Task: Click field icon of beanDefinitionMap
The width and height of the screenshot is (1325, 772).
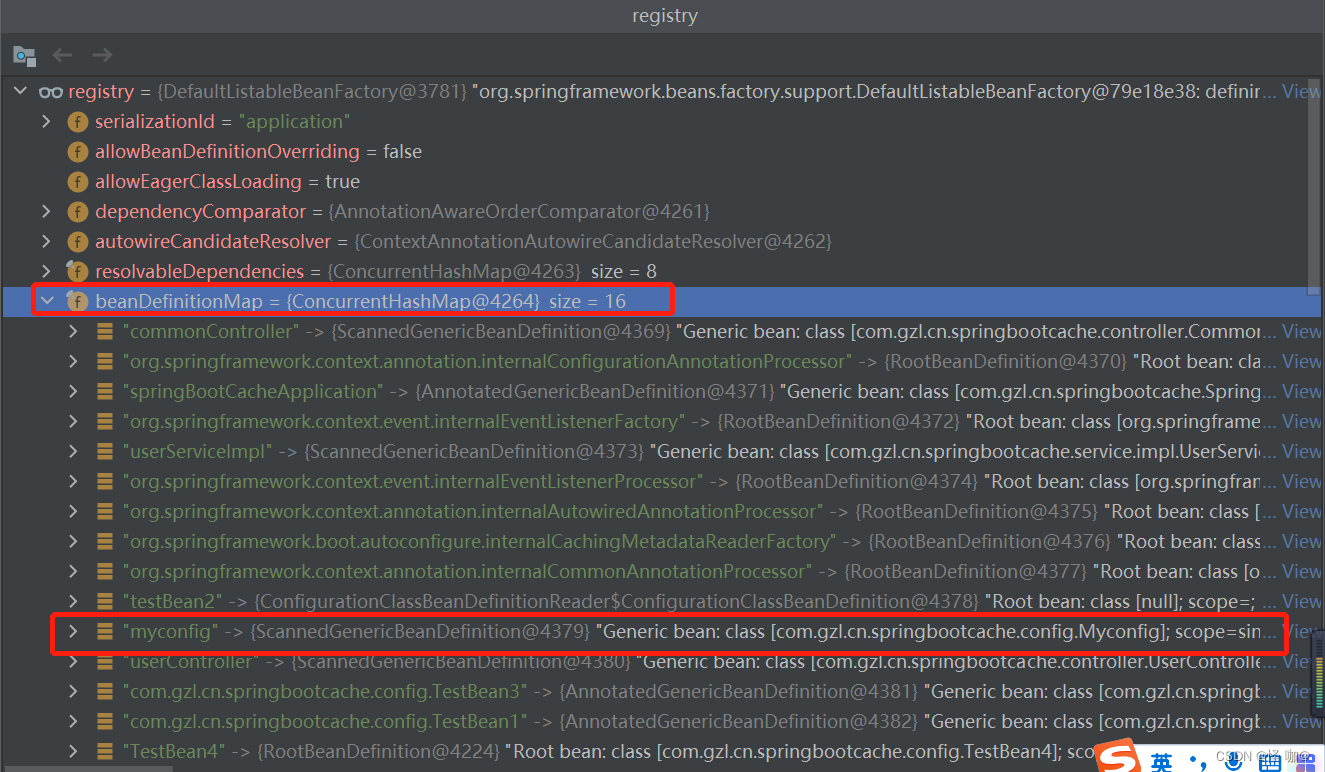Action: point(77,301)
